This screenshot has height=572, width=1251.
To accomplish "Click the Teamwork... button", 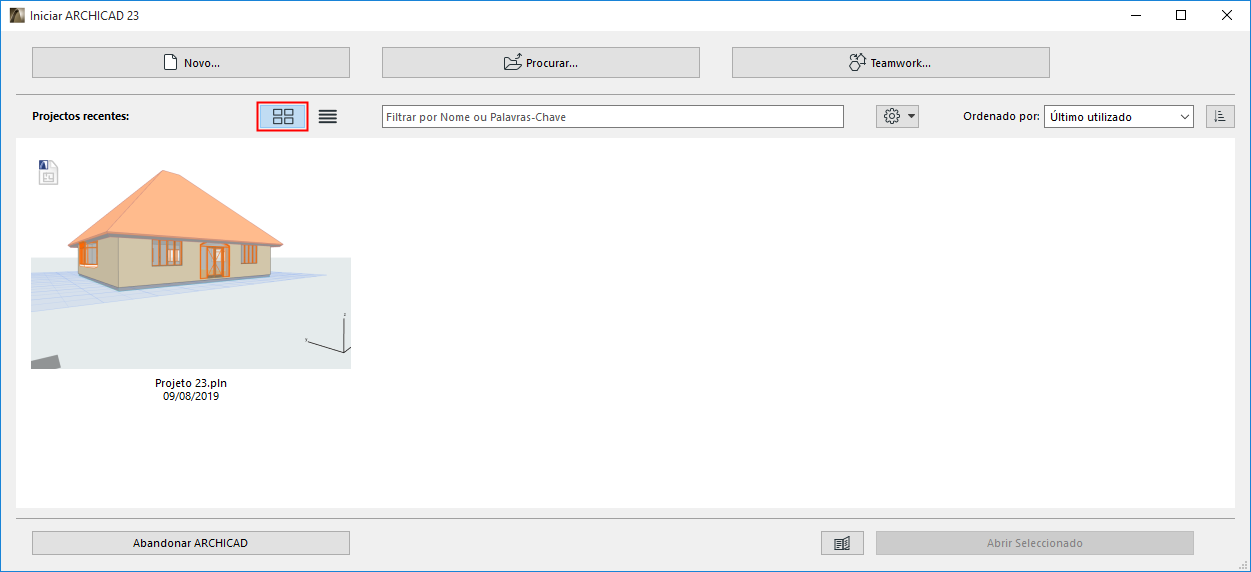I will [890, 62].
